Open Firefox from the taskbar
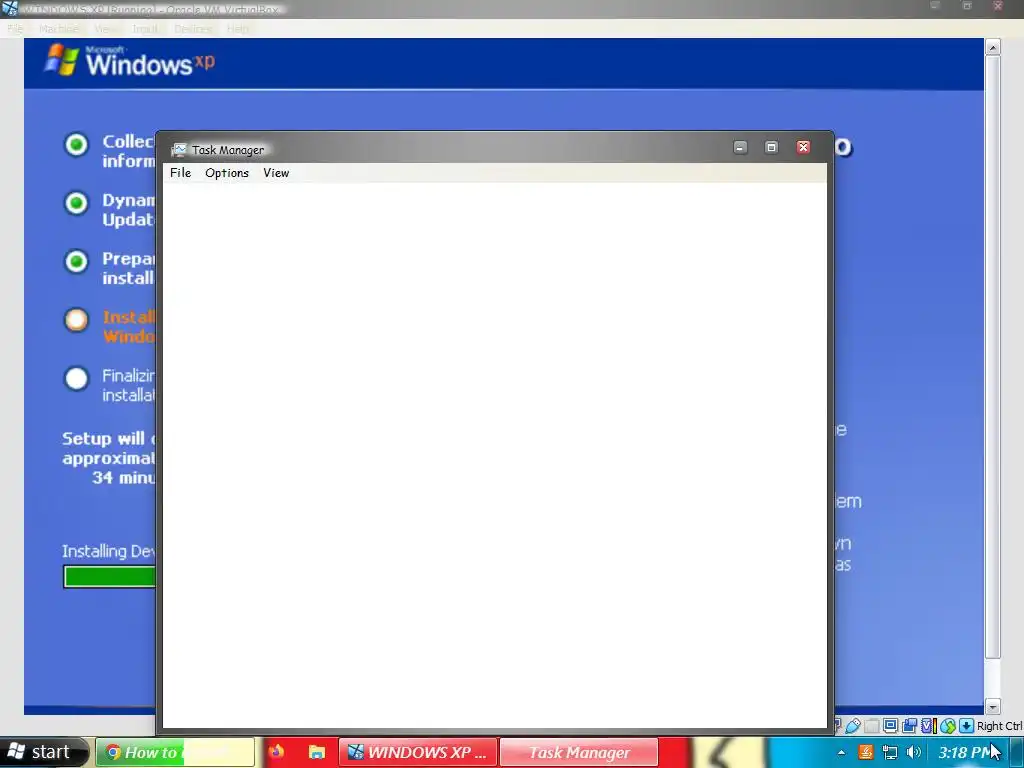This screenshot has width=1024, height=768. 276,752
